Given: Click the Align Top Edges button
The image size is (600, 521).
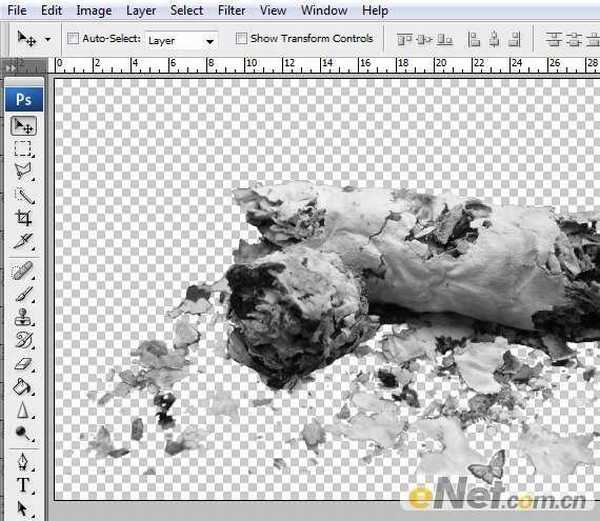Looking at the screenshot, I should [x=405, y=40].
